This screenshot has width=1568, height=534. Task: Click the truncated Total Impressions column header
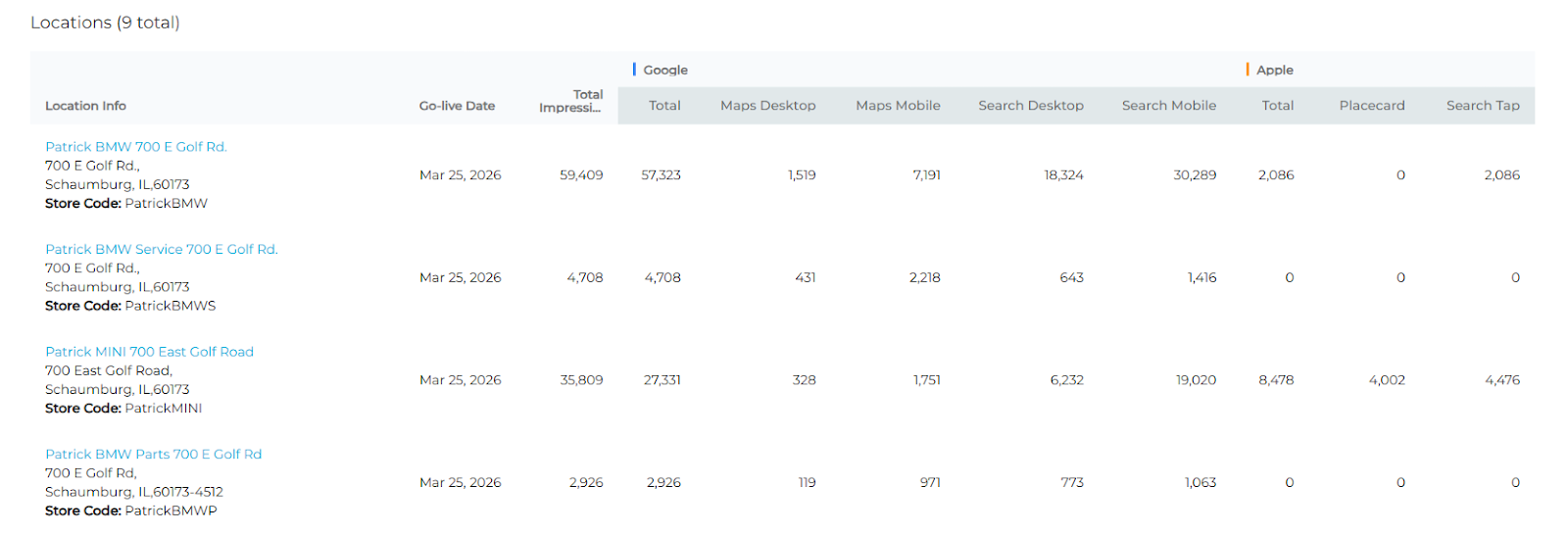click(570, 101)
